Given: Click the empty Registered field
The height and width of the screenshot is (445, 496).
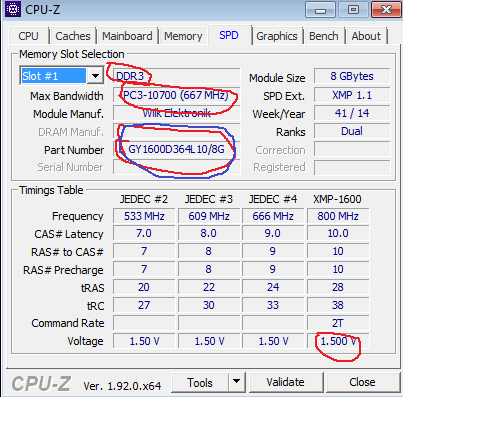Looking at the screenshot, I should click(352, 167).
